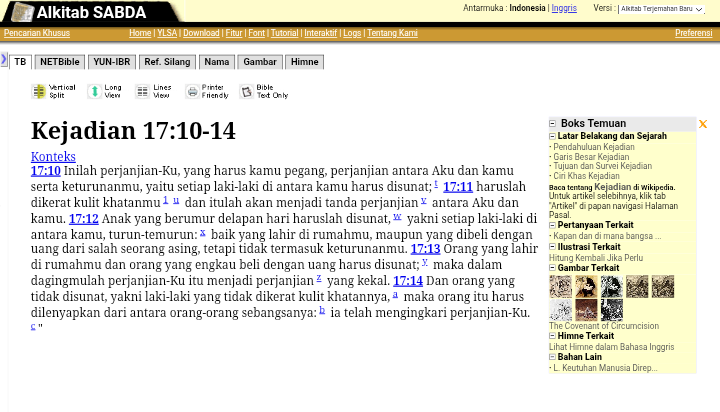Click footnote 1 after khatanmu

tap(165, 200)
